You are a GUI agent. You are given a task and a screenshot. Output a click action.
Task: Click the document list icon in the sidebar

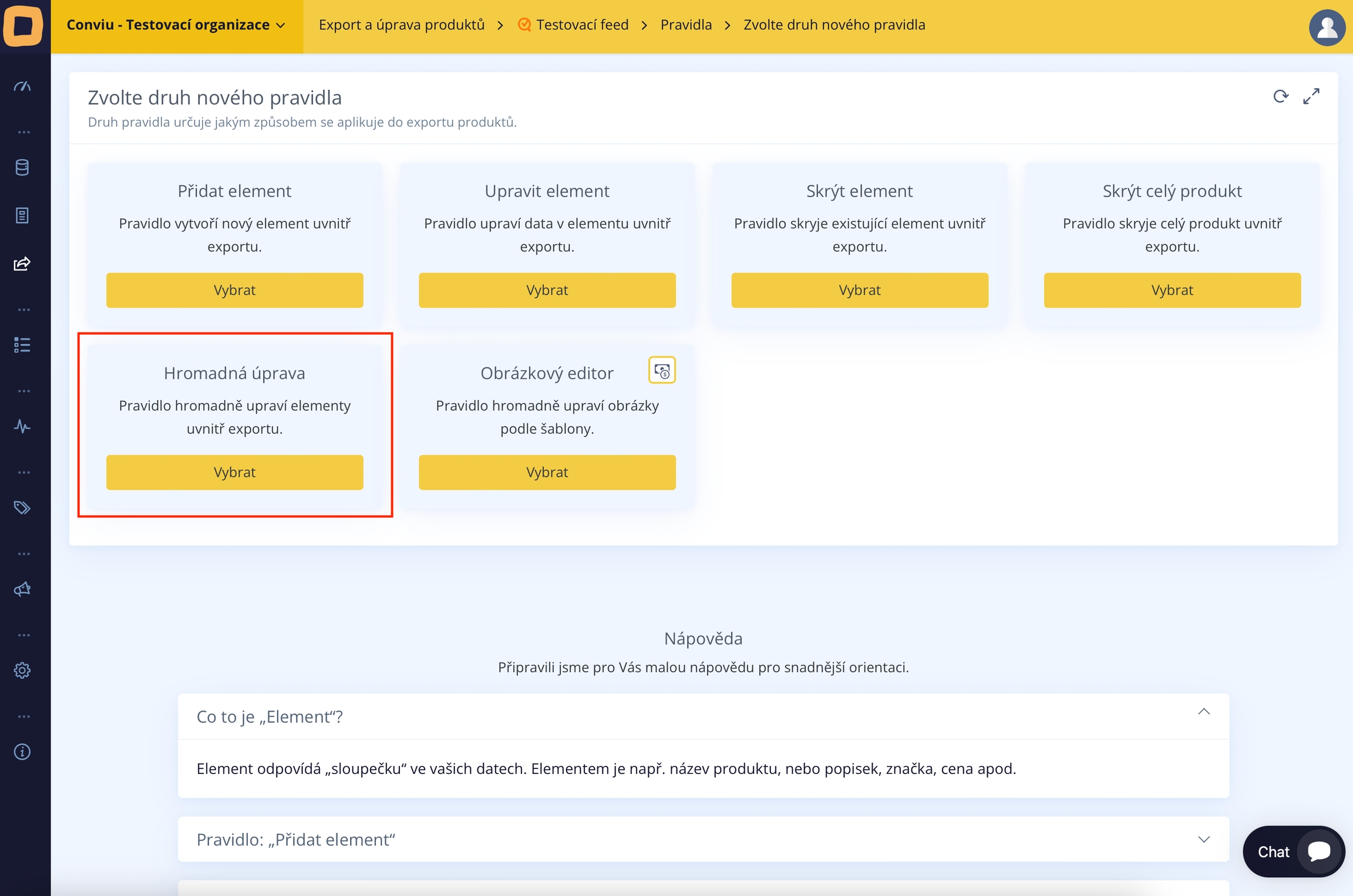click(x=22, y=215)
